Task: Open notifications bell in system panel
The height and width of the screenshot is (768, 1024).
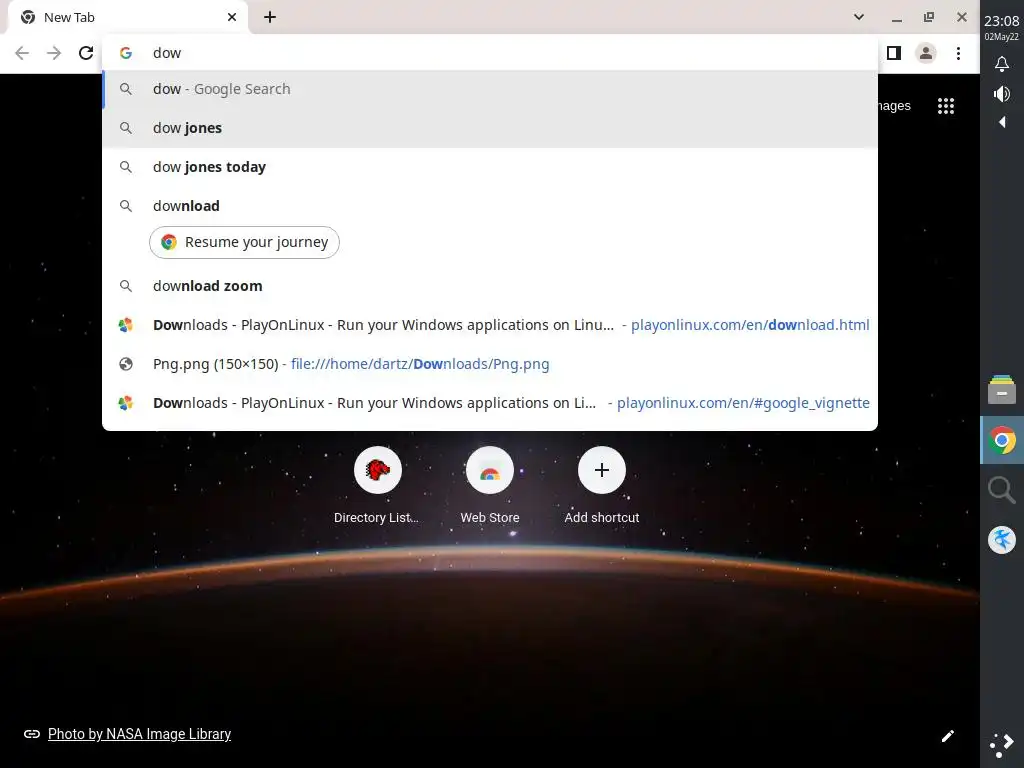Action: (1002, 64)
